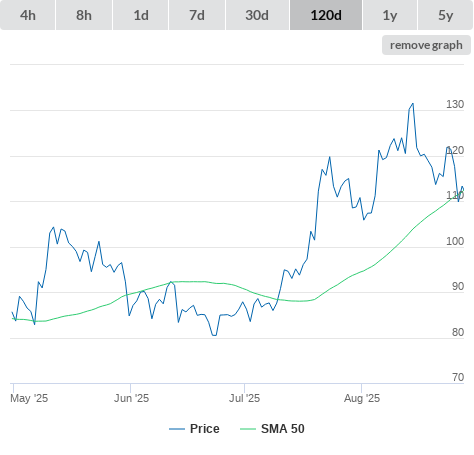Select the 4h time range tab
This screenshot has width=474, height=455.
click(x=28, y=15)
